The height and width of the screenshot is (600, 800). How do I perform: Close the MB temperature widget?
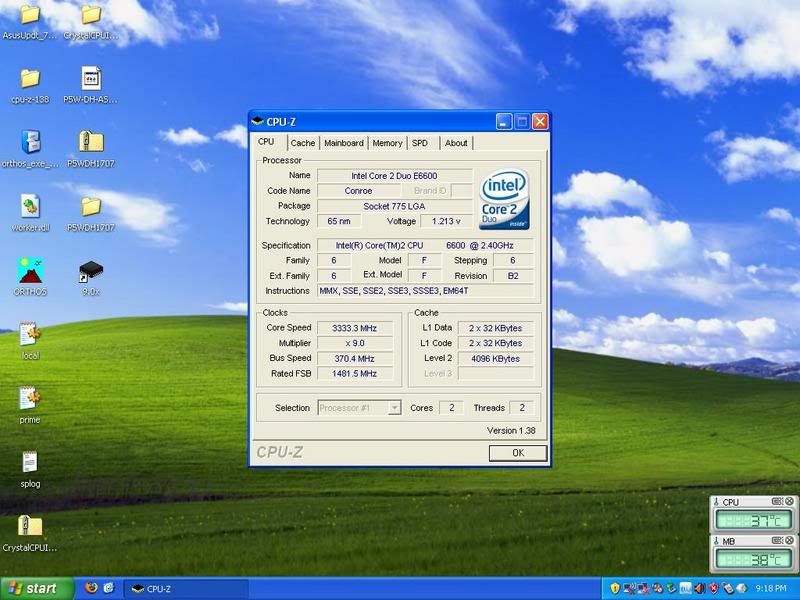789,540
